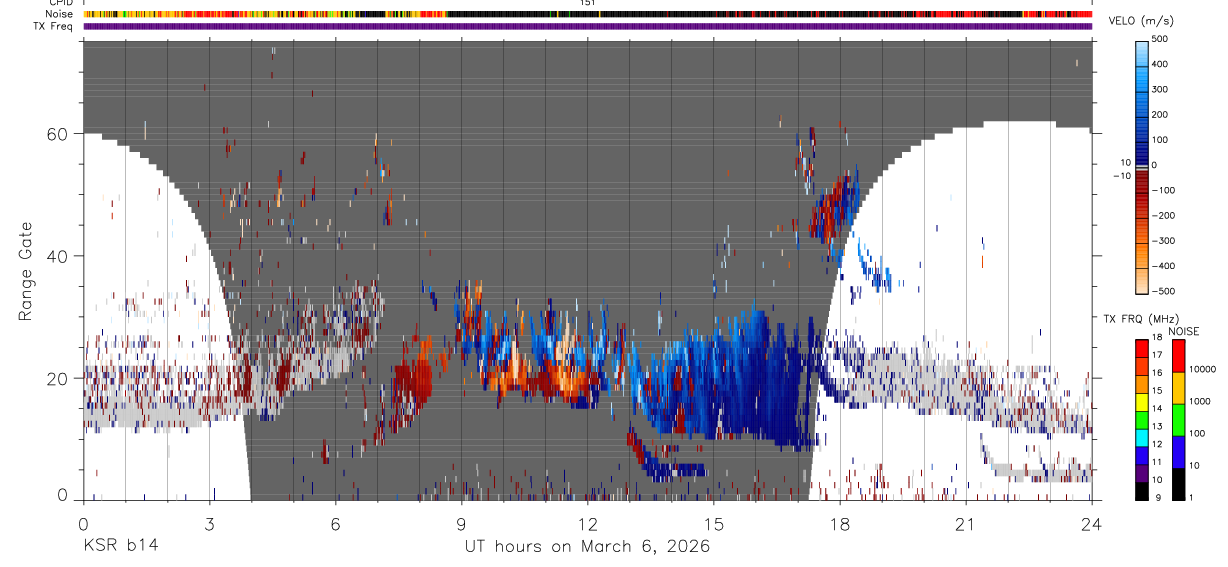Click the x-axis tick label 3
The height and width of the screenshot is (567, 1228).
point(209,524)
